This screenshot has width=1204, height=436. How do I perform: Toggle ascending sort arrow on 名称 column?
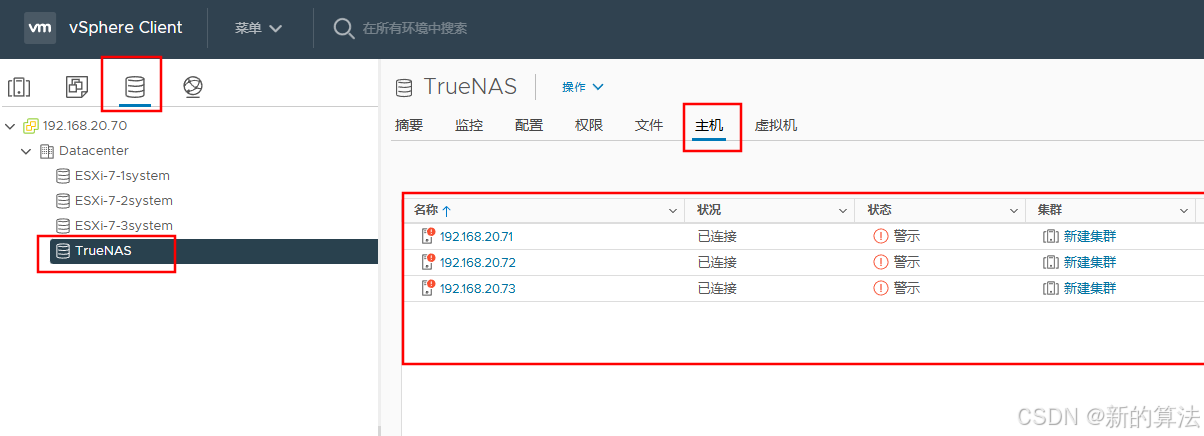tap(447, 211)
